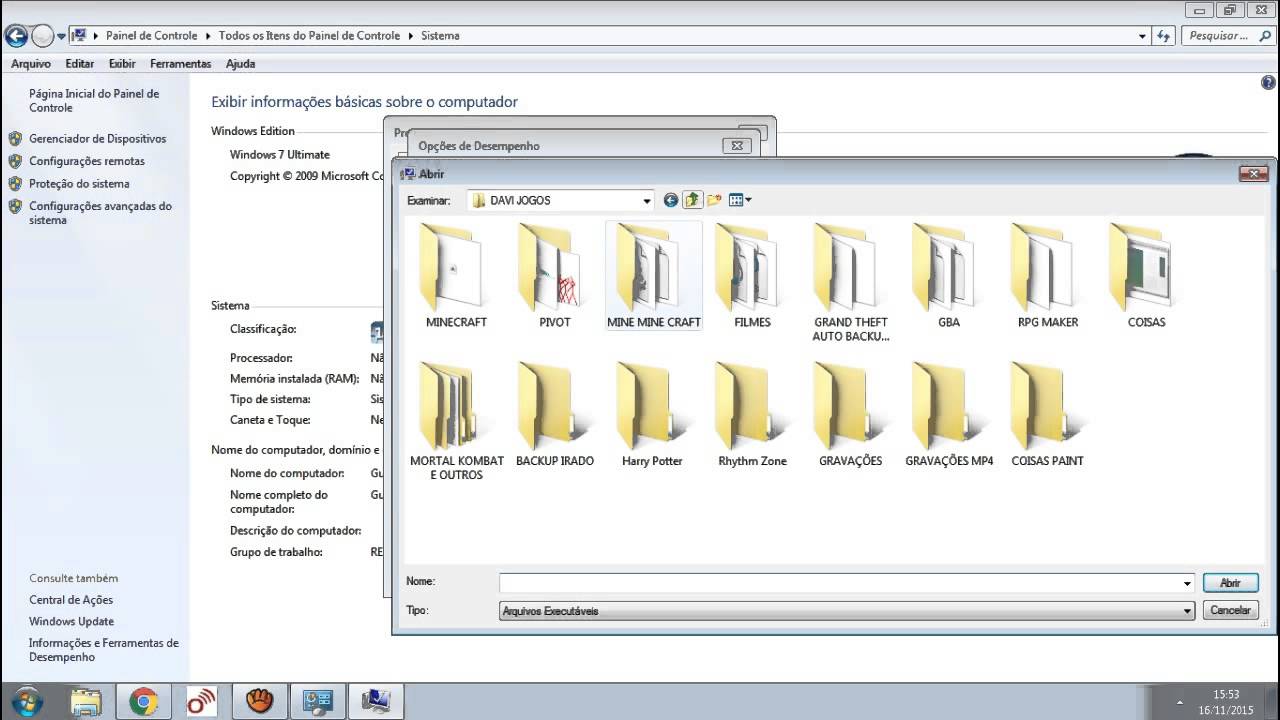This screenshot has height=720, width=1280.
Task: Open the COISAS PAINT folder
Action: click(1047, 414)
